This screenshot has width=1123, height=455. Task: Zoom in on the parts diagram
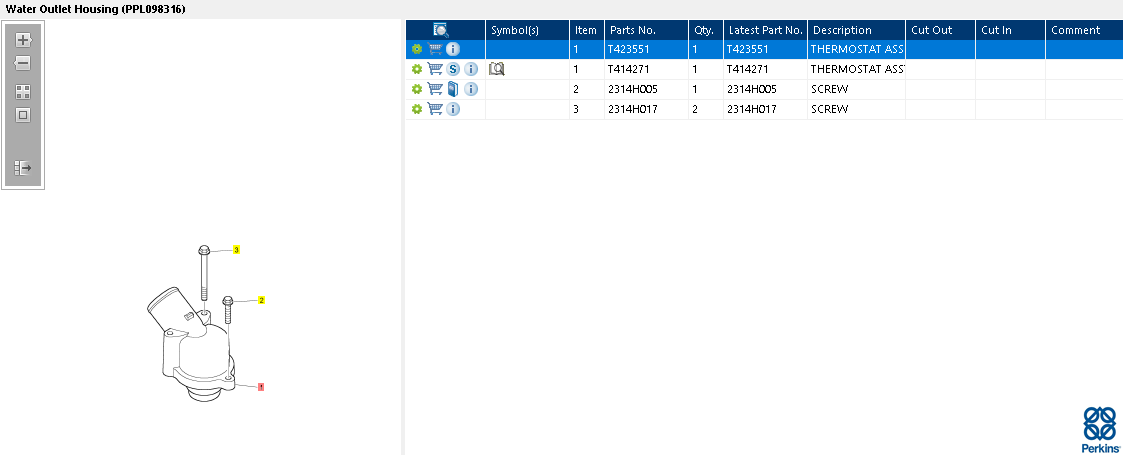23,41
